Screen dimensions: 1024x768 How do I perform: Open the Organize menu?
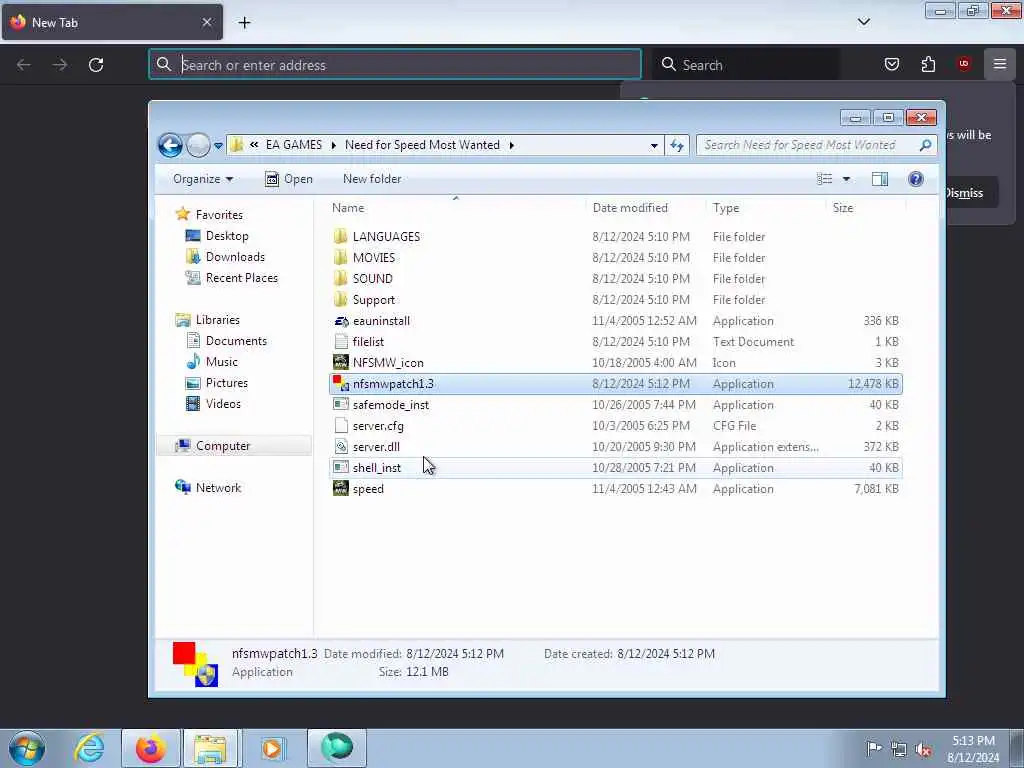click(x=202, y=179)
